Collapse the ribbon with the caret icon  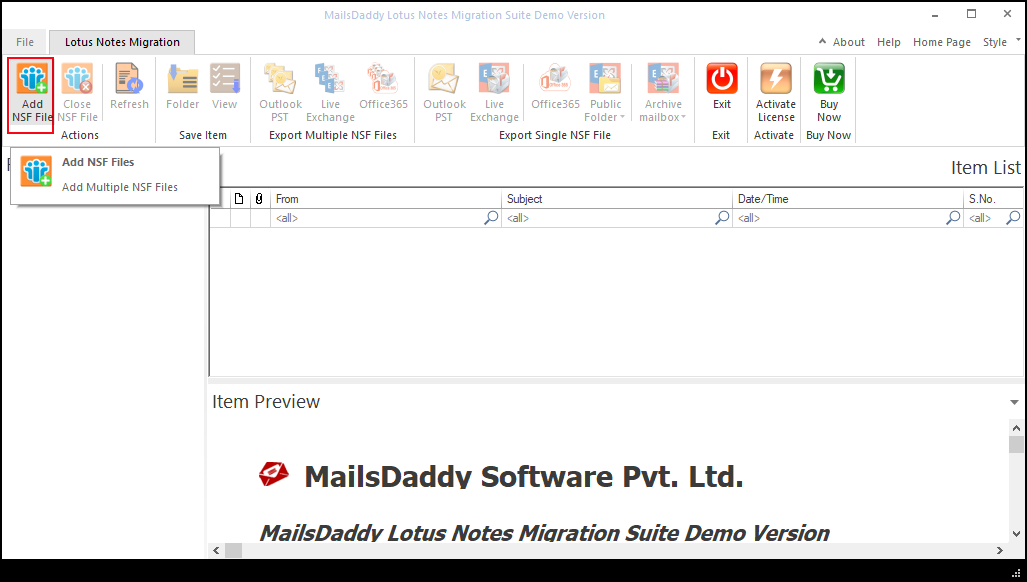click(822, 41)
